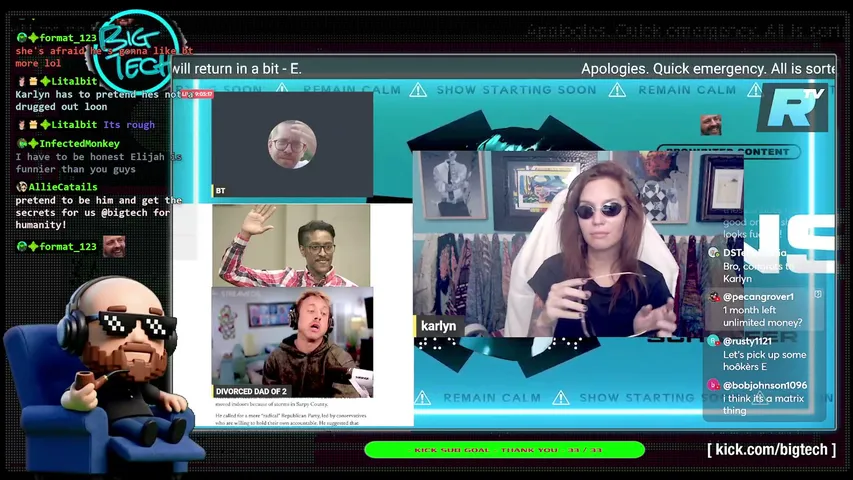Click the bearded face emote after format_123
The height and width of the screenshot is (480, 853).
click(x=114, y=247)
